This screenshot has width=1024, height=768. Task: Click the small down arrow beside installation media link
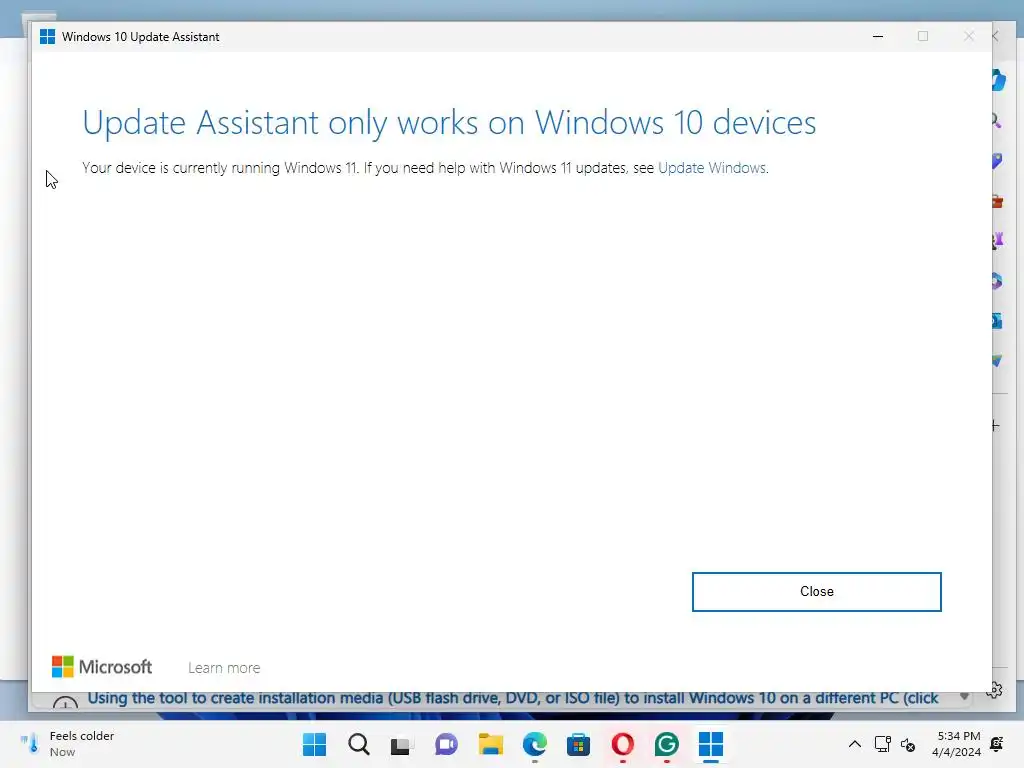click(x=964, y=697)
